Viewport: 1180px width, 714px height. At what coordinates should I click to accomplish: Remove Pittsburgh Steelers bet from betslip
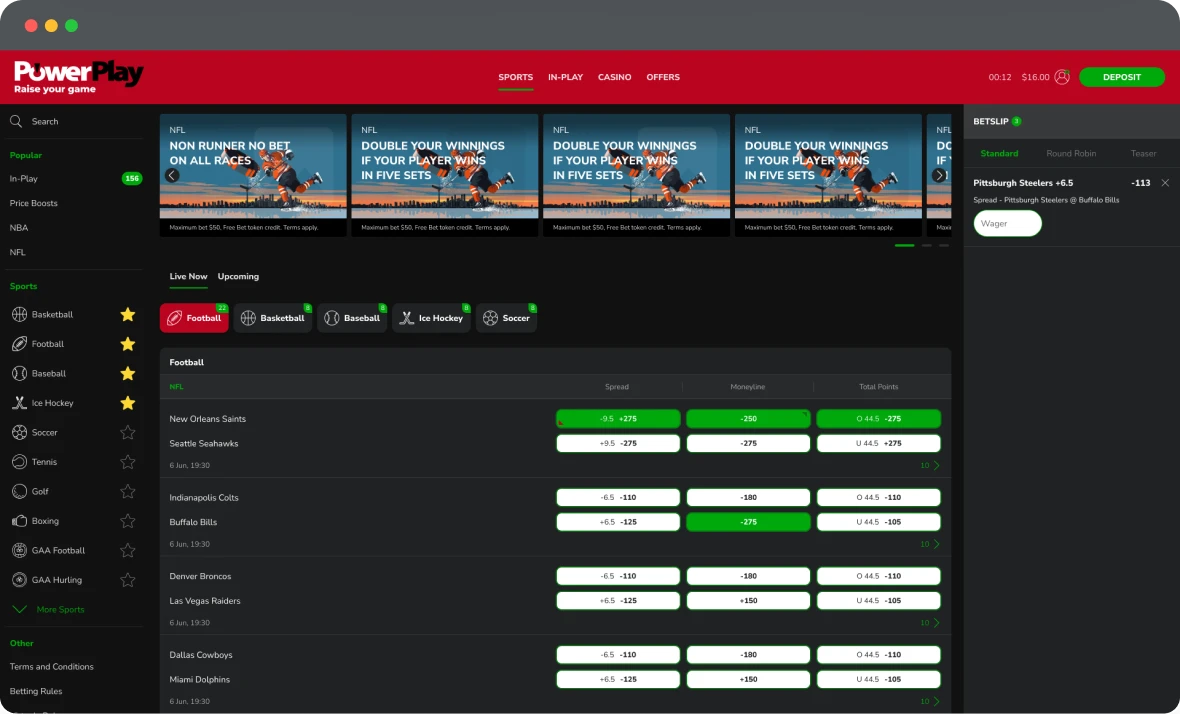pyautogui.click(x=1165, y=183)
